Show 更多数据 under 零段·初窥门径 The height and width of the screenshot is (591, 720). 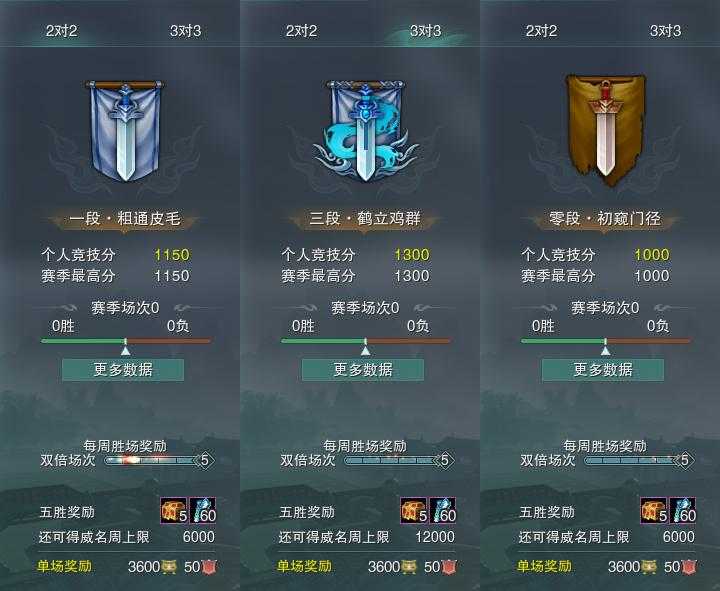point(603,370)
